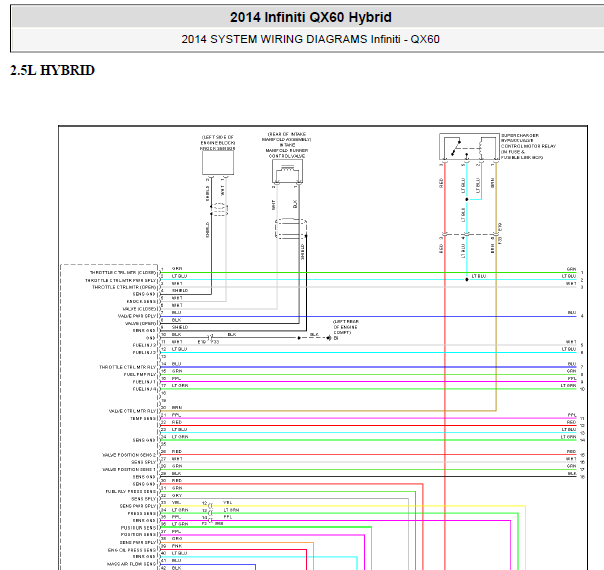Screen dimensions: 604x570
Task: Click the intake manifold runner control valve symbol
Action: 285,173
